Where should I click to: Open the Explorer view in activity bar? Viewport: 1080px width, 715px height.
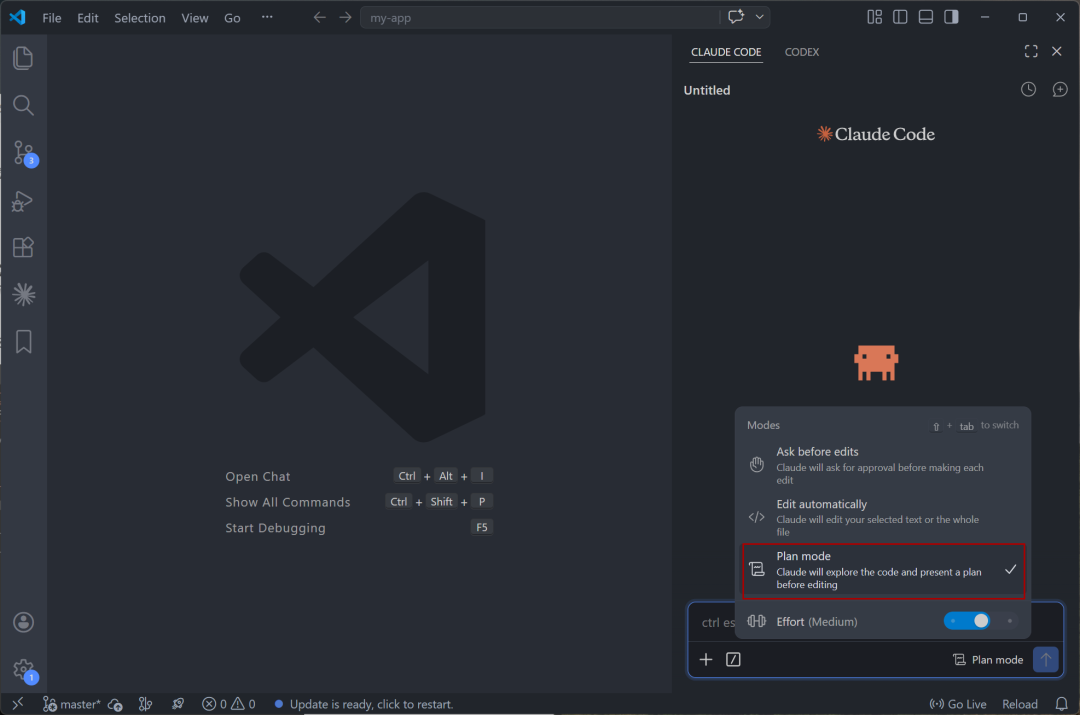23,58
